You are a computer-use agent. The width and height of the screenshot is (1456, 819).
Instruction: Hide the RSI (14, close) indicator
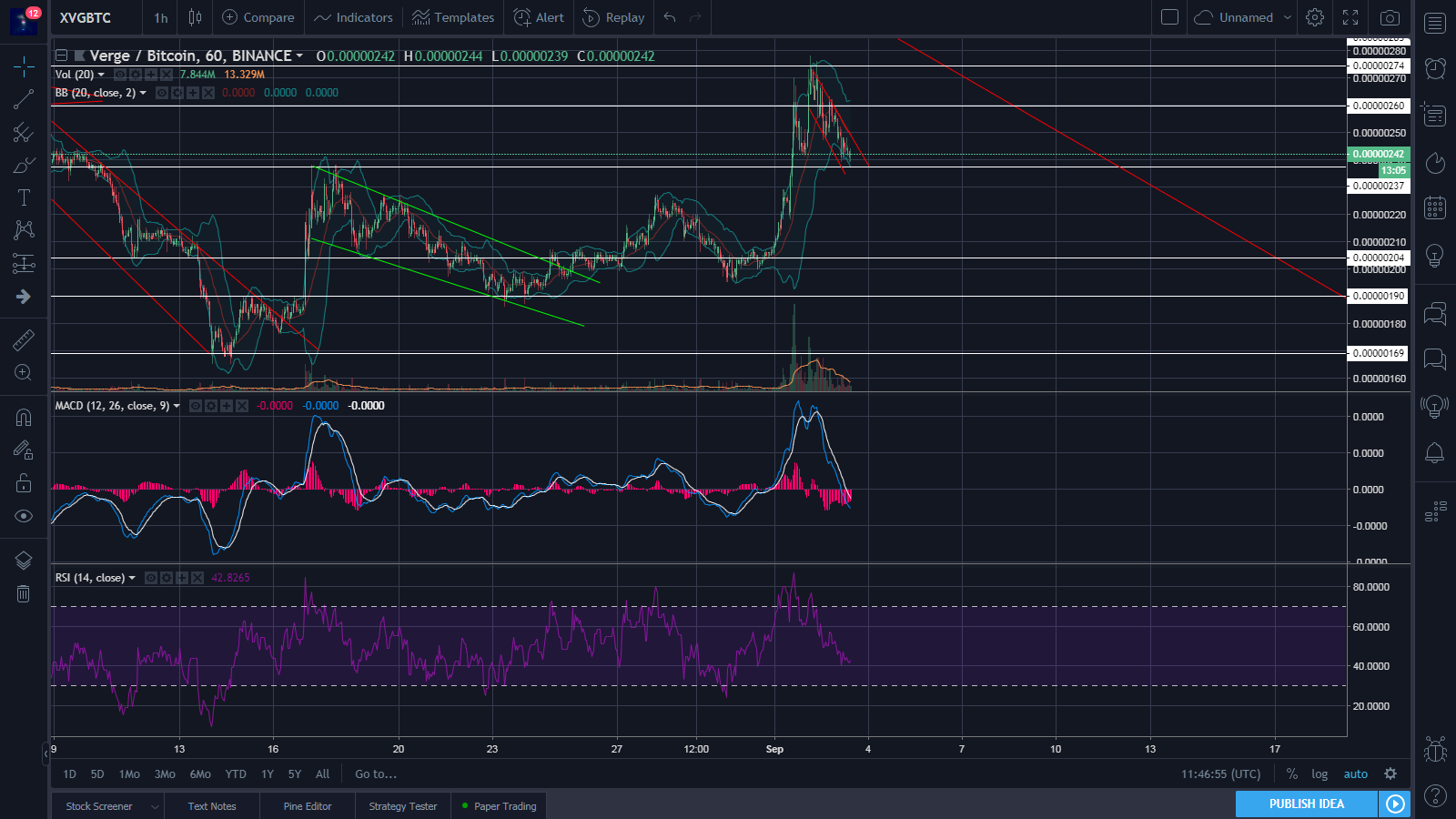pyautogui.click(x=151, y=578)
